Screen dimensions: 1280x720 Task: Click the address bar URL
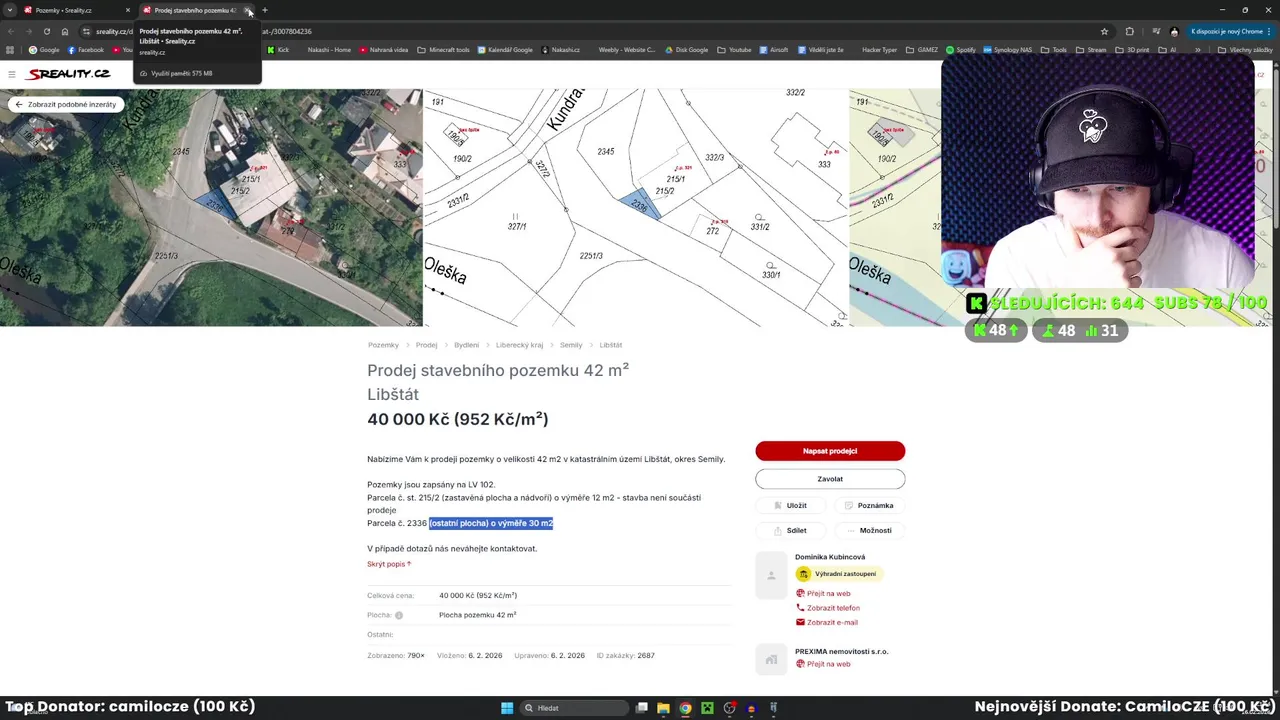(x=590, y=31)
